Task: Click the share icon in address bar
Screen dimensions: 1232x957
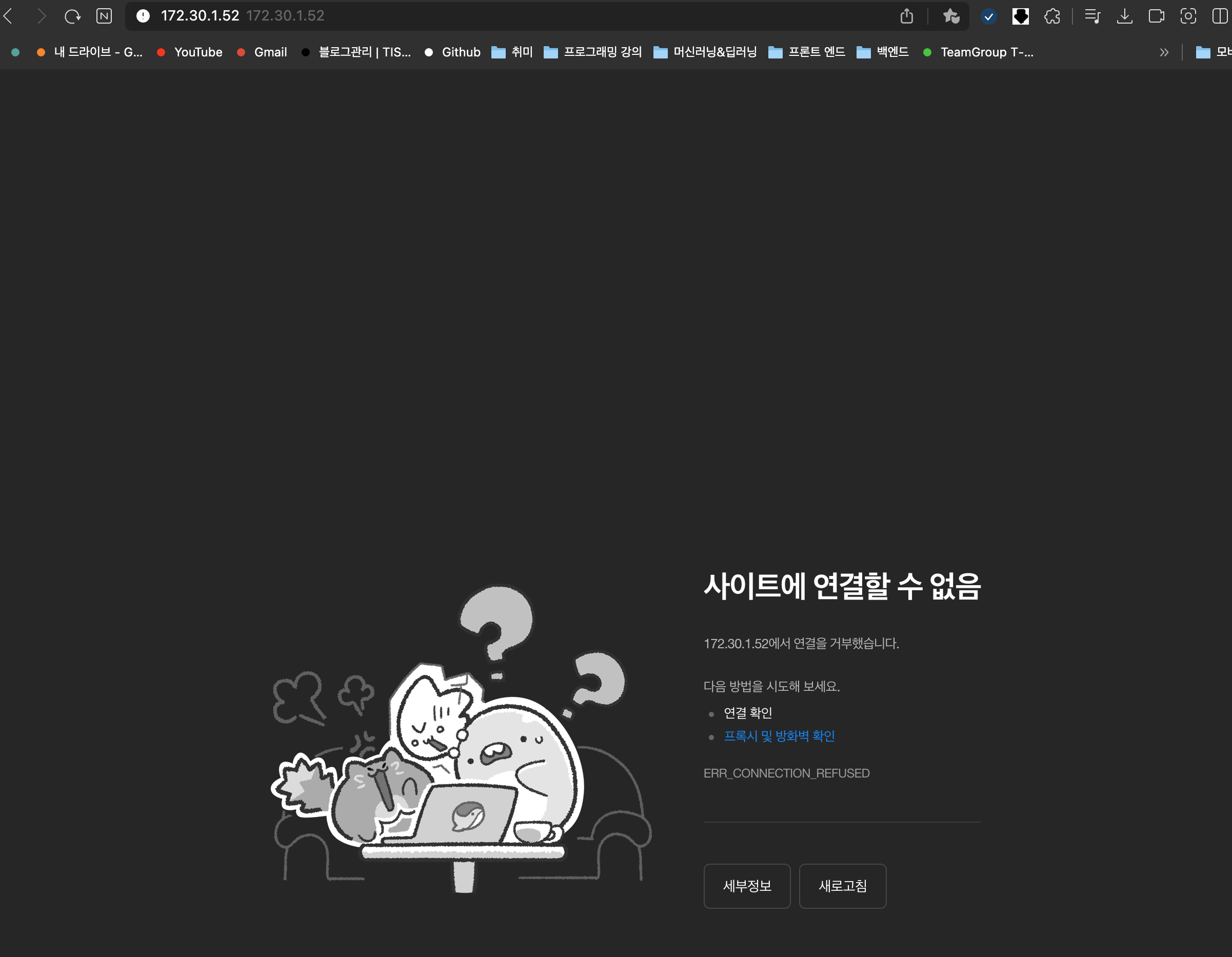Action: [x=906, y=16]
